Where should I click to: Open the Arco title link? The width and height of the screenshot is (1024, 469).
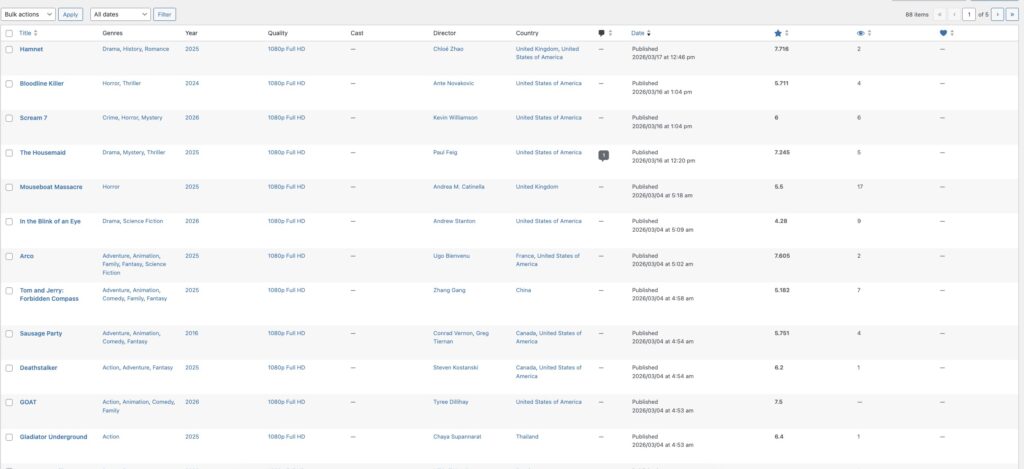point(27,256)
